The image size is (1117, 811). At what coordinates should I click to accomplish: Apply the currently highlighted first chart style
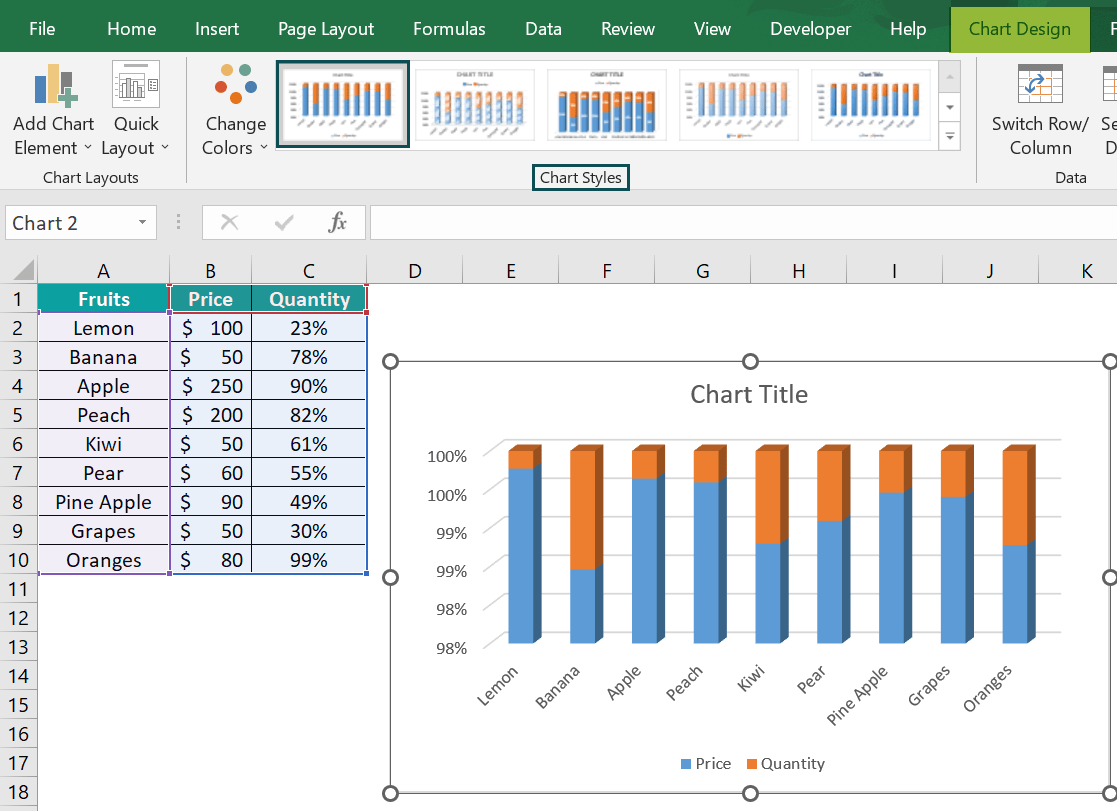[342, 103]
